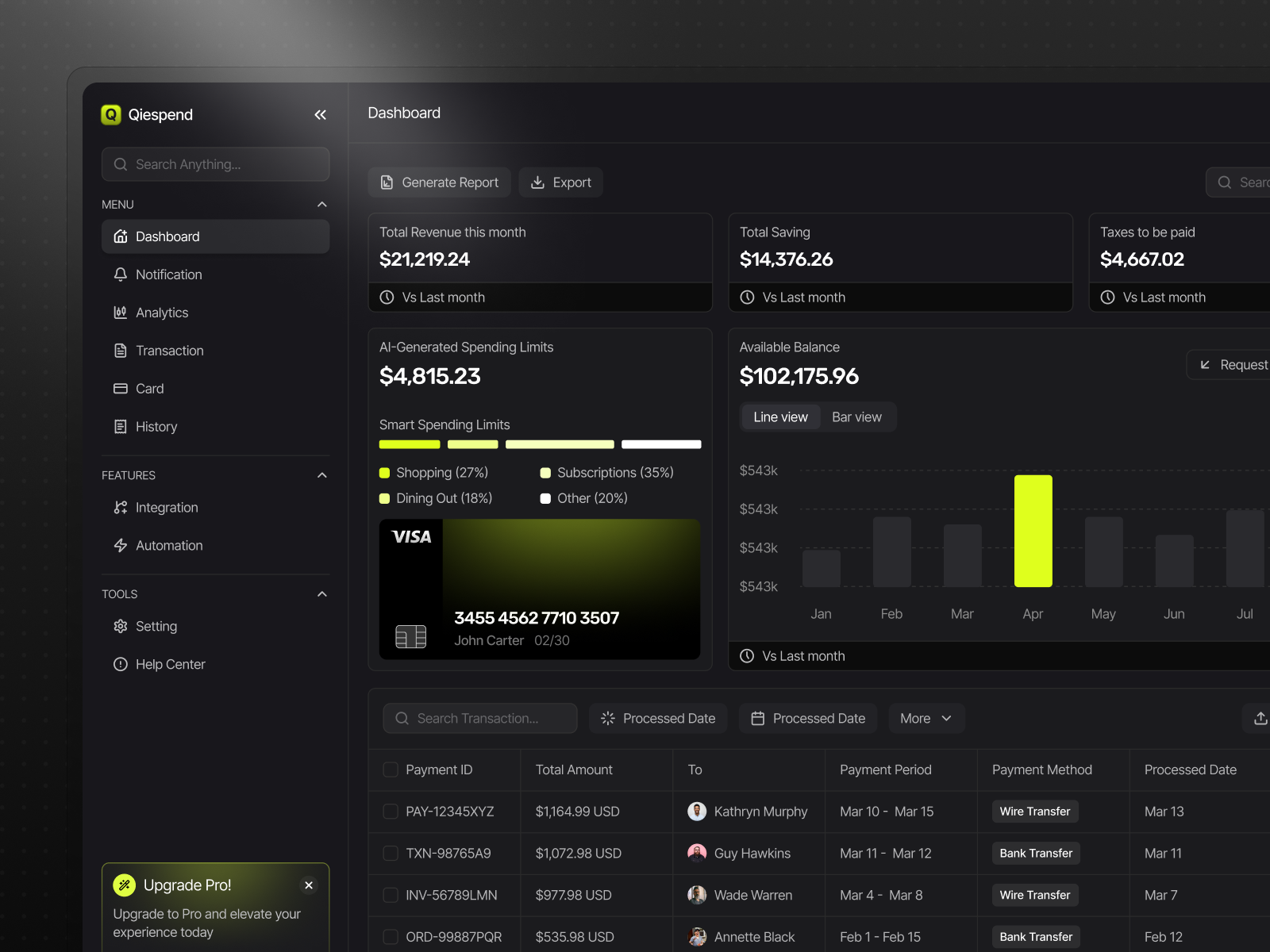This screenshot has height=952, width=1270.
Task: Open the Card section icon
Action: [120, 389]
